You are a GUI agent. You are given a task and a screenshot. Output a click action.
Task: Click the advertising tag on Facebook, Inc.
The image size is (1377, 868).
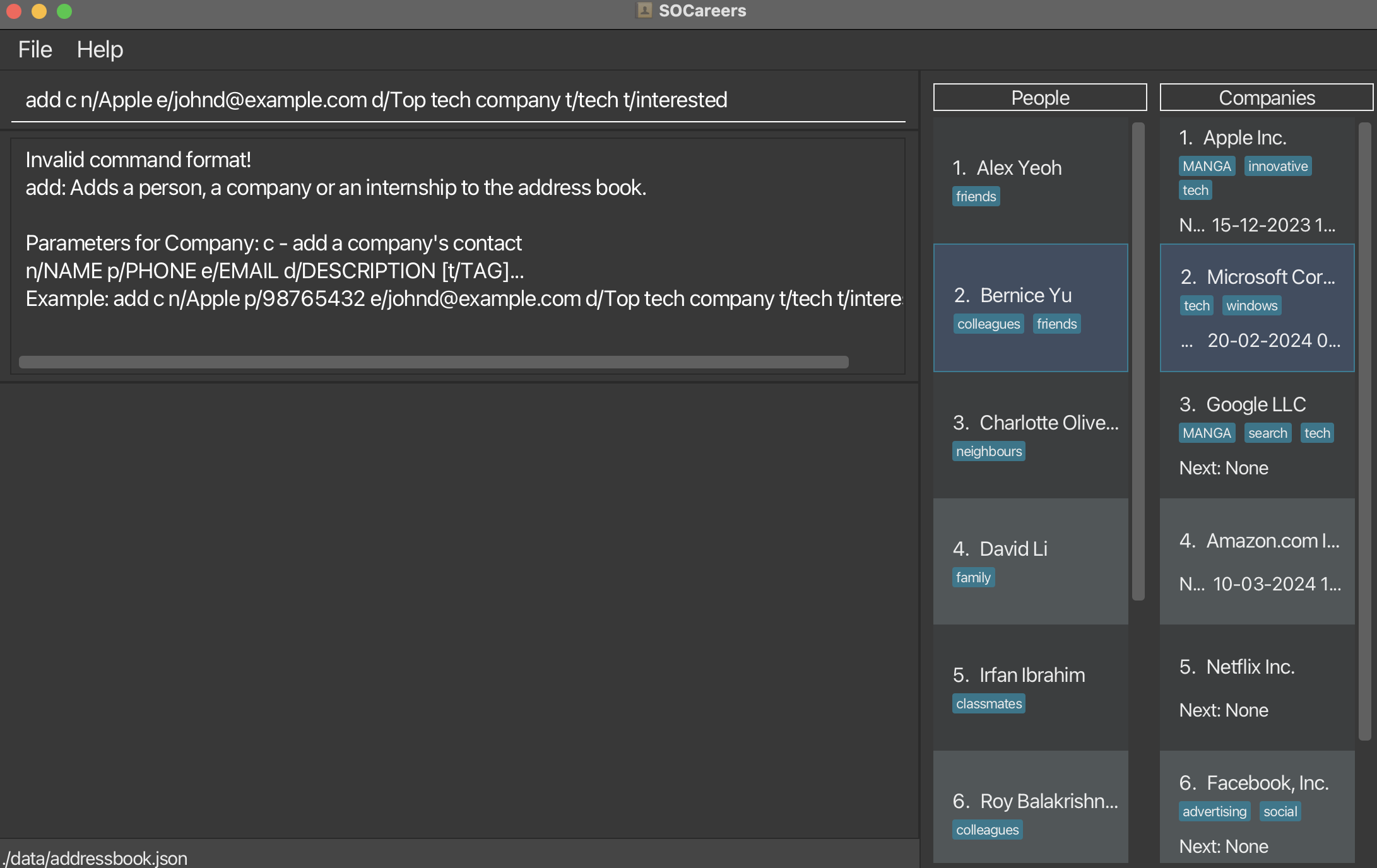point(1214,811)
